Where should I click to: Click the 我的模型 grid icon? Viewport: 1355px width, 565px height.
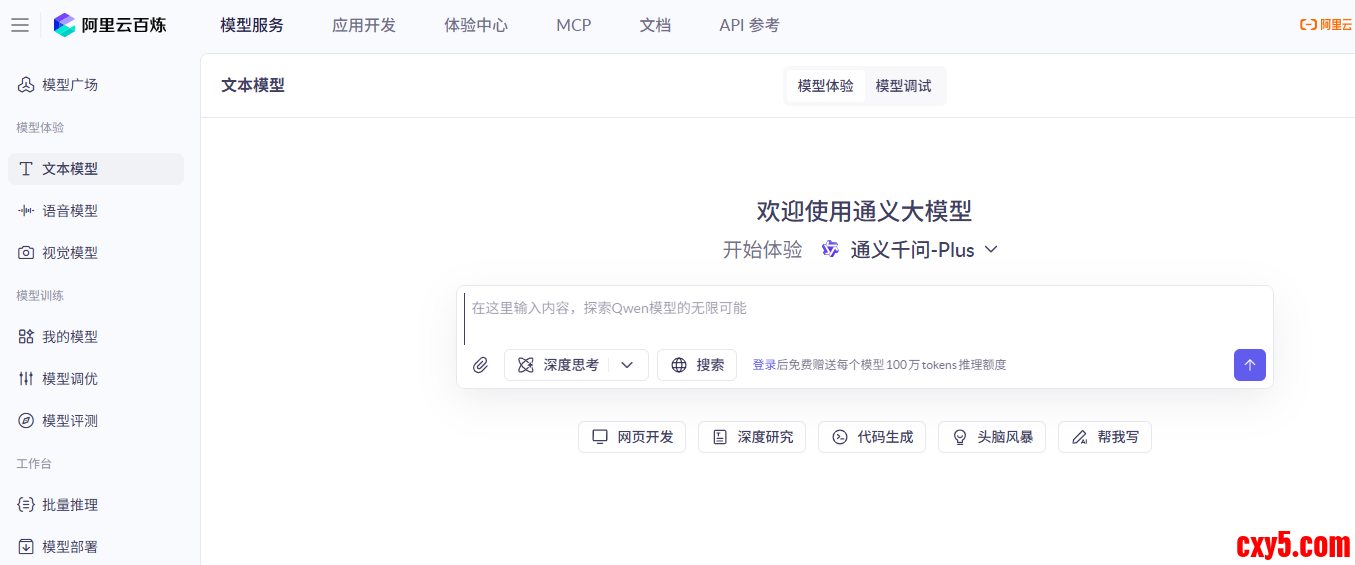[26, 337]
